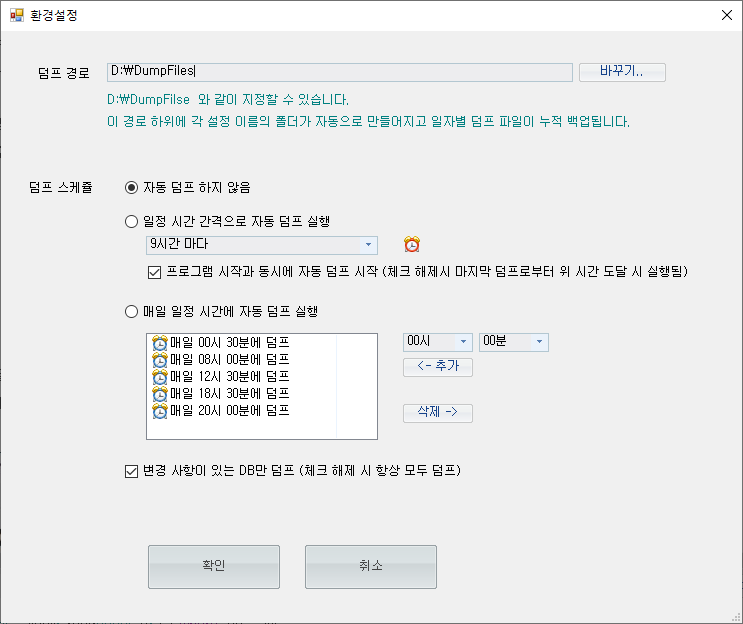Viewport: 743px width, 624px height.
Task: Click clock icon of 18시 30분 entry
Action: (160, 394)
